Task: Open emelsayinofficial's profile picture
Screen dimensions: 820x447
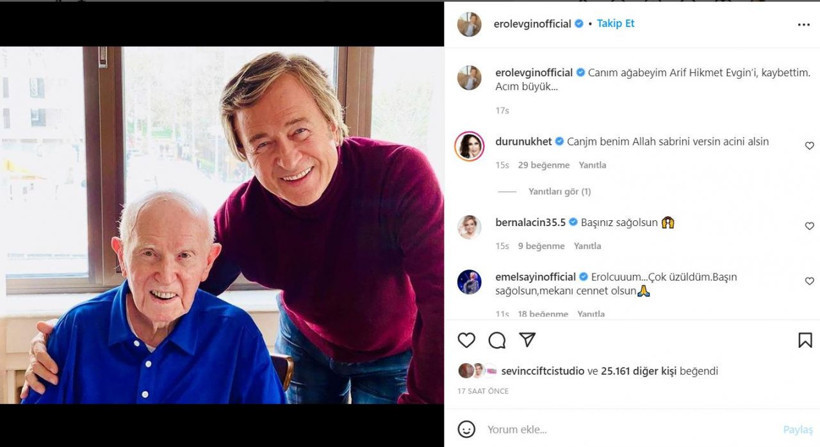Action: coord(469,283)
